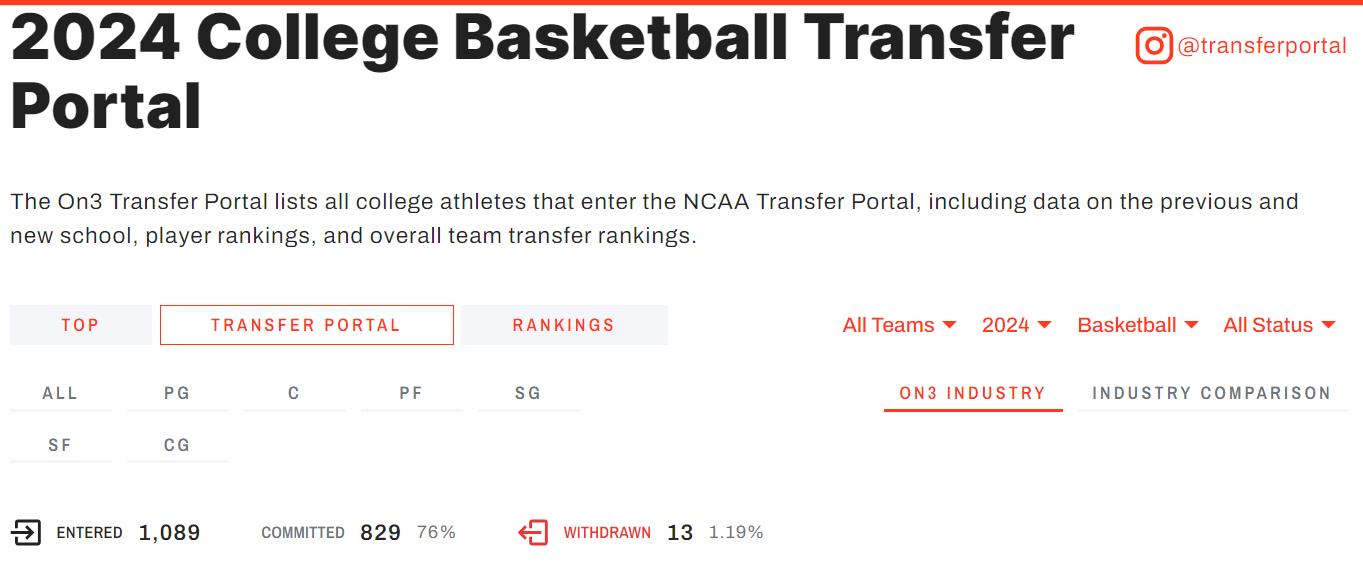Filter by All positions
The image size is (1363, 565).
pyautogui.click(x=60, y=394)
